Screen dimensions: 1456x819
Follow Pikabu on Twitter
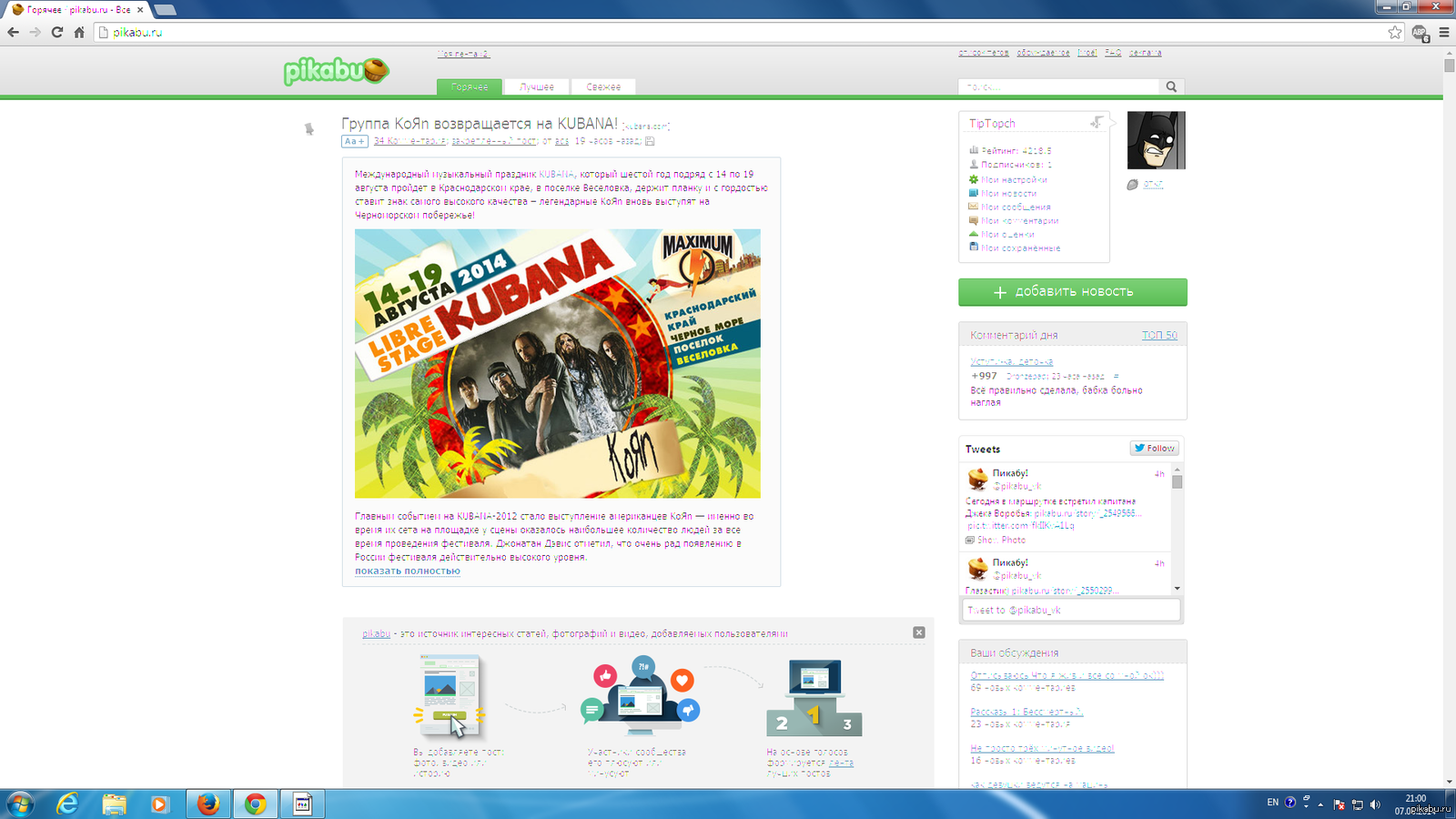click(1155, 448)
